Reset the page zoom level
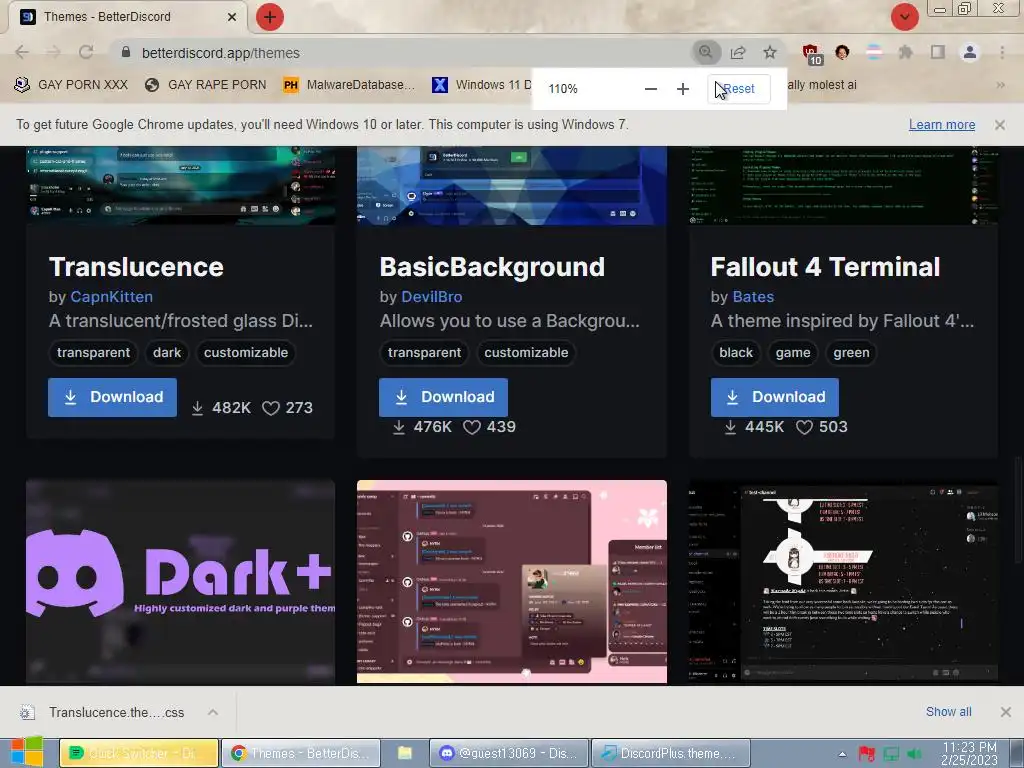Viewport: 1024px width, 768px height. click(739, 89)
